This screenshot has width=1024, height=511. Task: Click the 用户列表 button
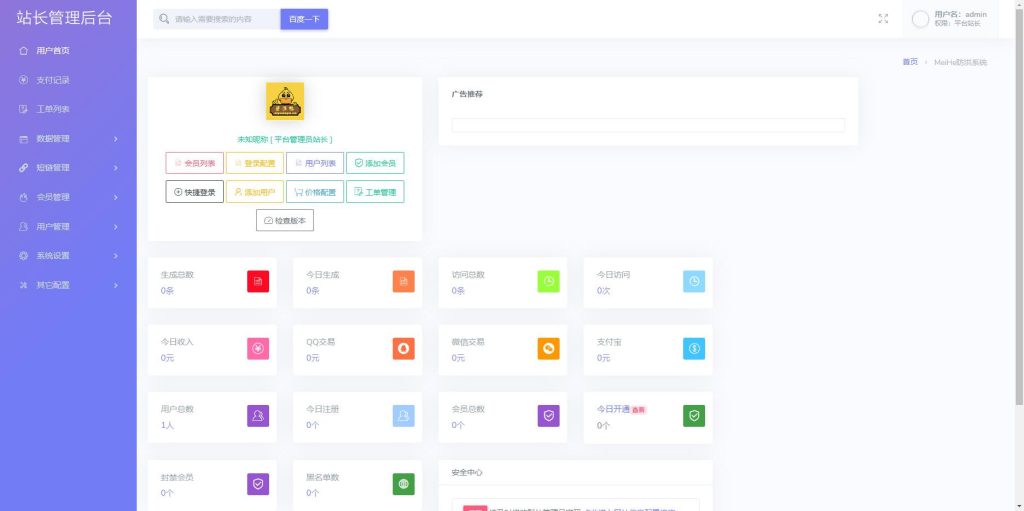[x=315, y=163]
